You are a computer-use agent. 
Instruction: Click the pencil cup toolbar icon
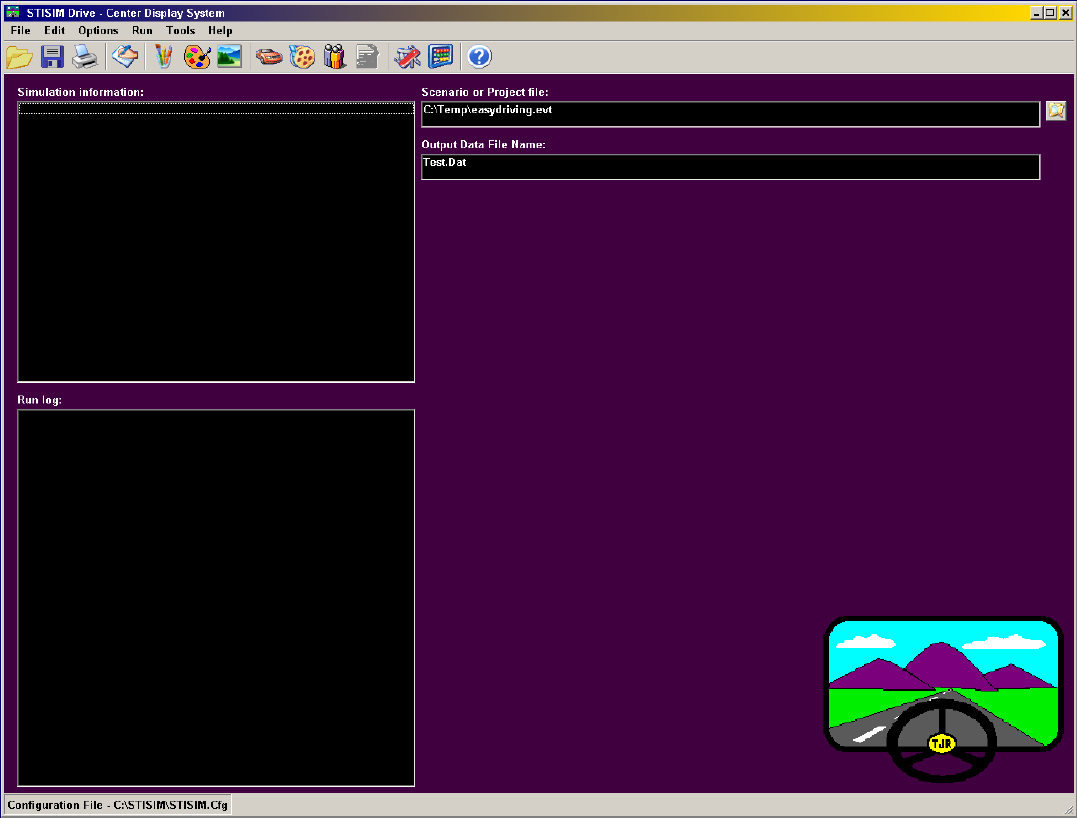163,57
